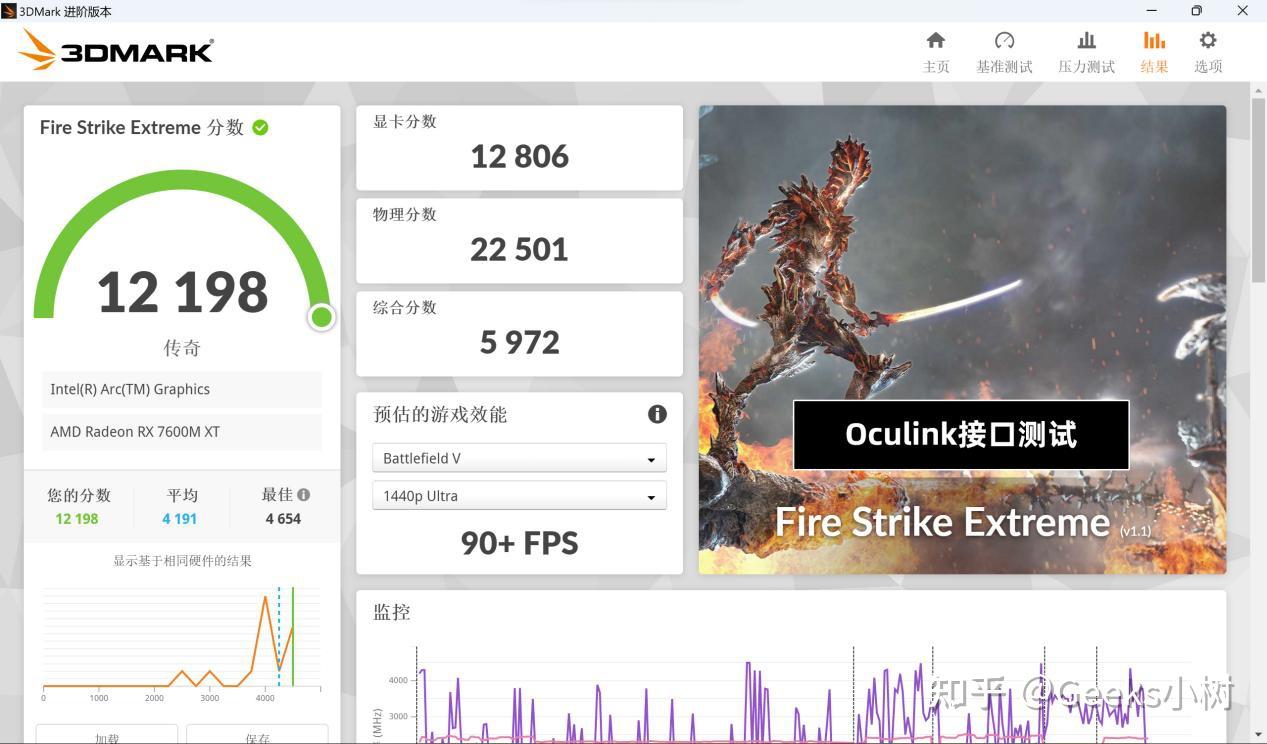Open the Battlefield V game dropdown
The width and height of the screenshot is (1267, 744).
[519, 458]
